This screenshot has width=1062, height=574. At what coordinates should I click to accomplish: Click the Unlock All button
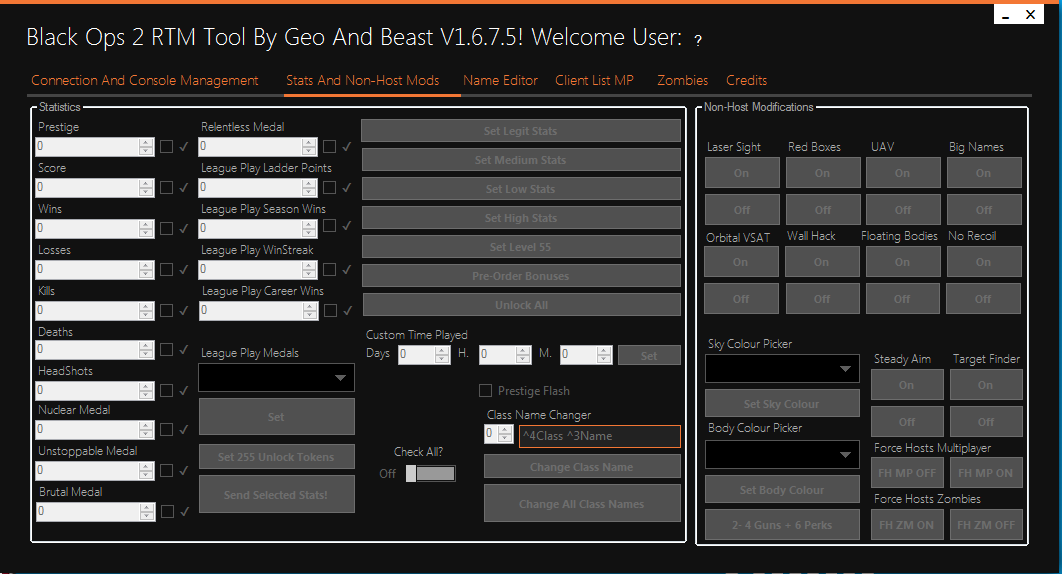(522, 305)
